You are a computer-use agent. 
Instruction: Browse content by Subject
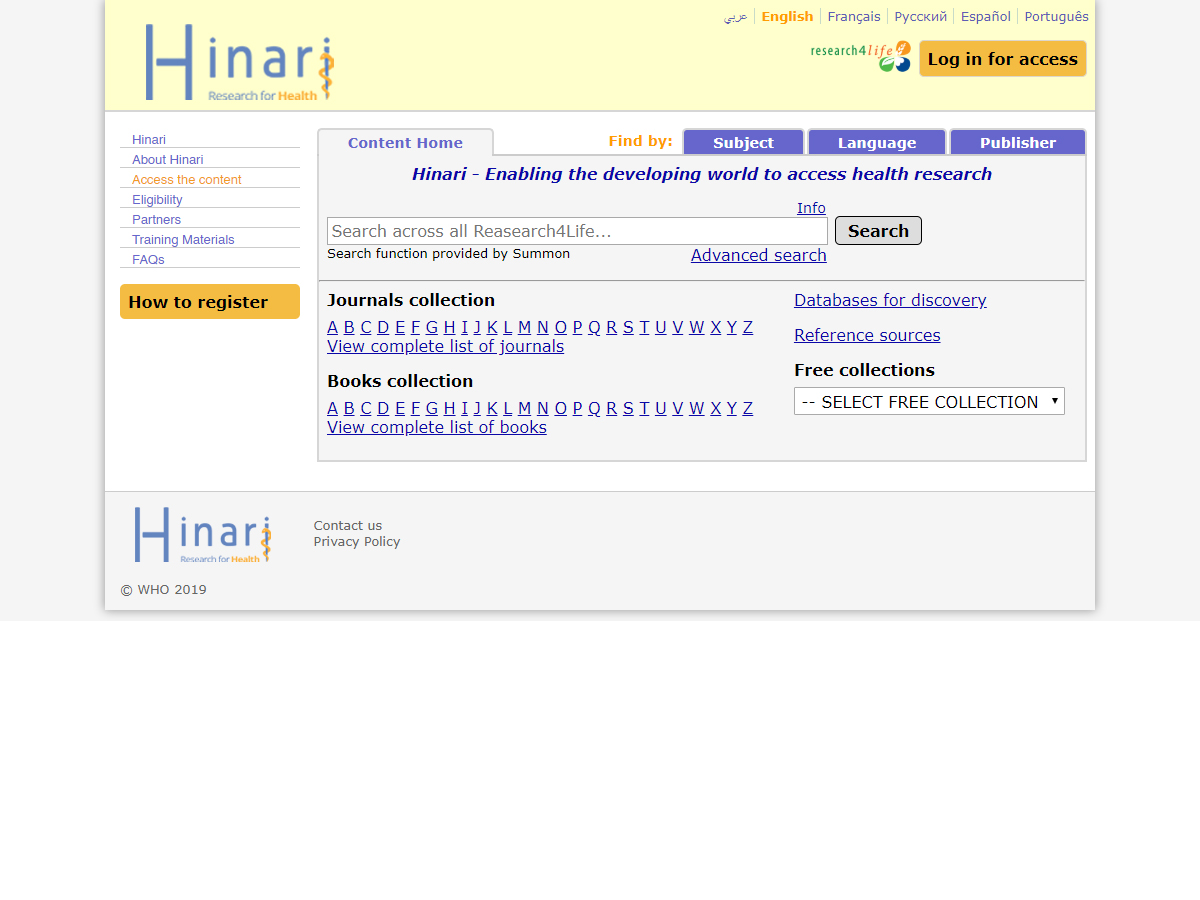pos(743,142)
